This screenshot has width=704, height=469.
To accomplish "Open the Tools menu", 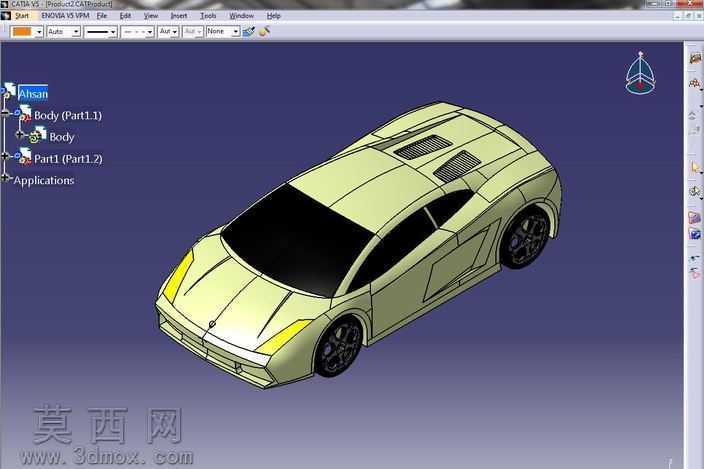I will coord(208,16).
